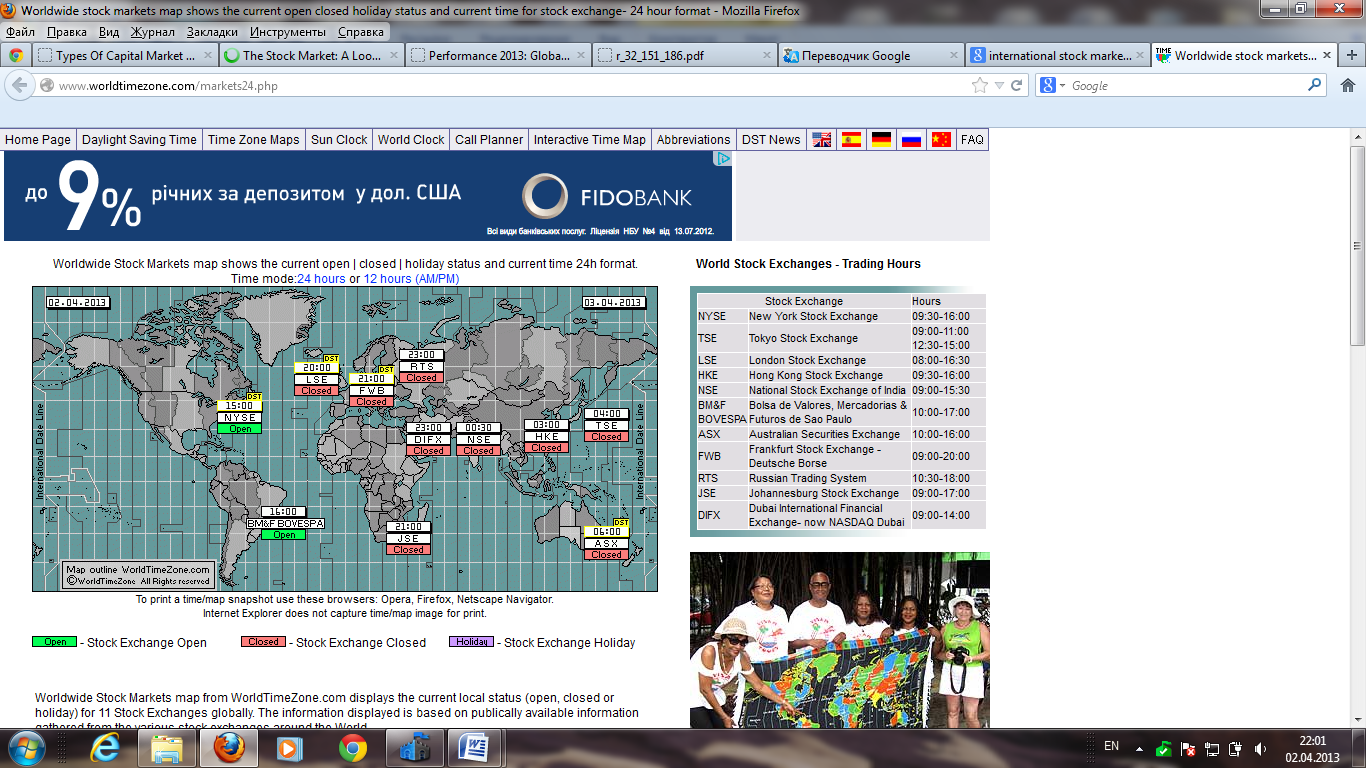This screenshot has width=1366, height=768.
Task: Click the AdChoices icon on FidoBank banner
Action: point(723,158)
